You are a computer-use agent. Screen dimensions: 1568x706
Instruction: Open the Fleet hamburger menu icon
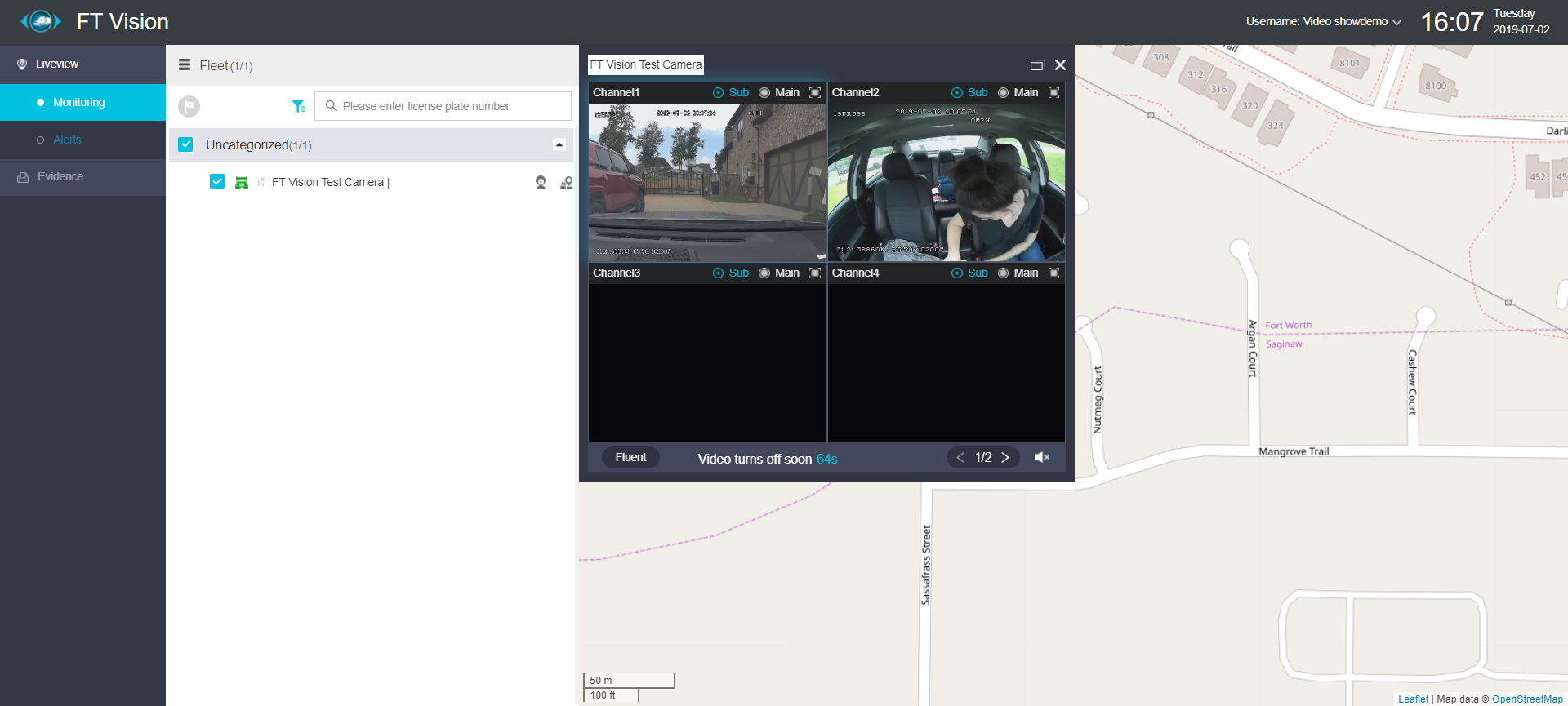[185, 64]
